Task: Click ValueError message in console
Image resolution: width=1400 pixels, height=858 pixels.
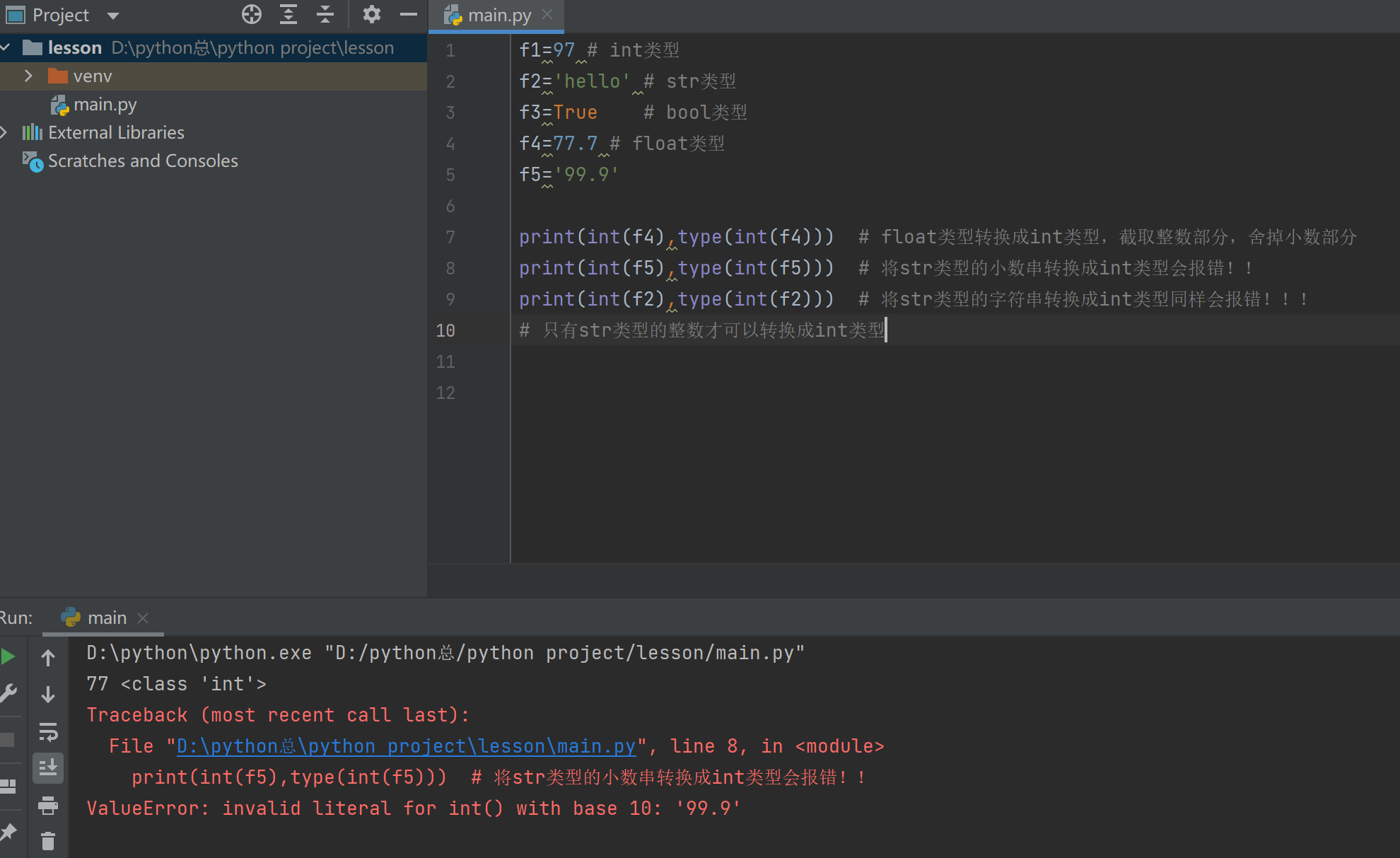Action: [414, 808]
